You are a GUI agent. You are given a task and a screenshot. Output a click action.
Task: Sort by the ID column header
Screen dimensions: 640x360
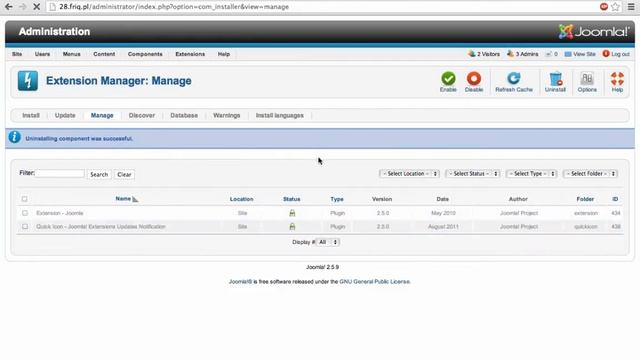615,199
